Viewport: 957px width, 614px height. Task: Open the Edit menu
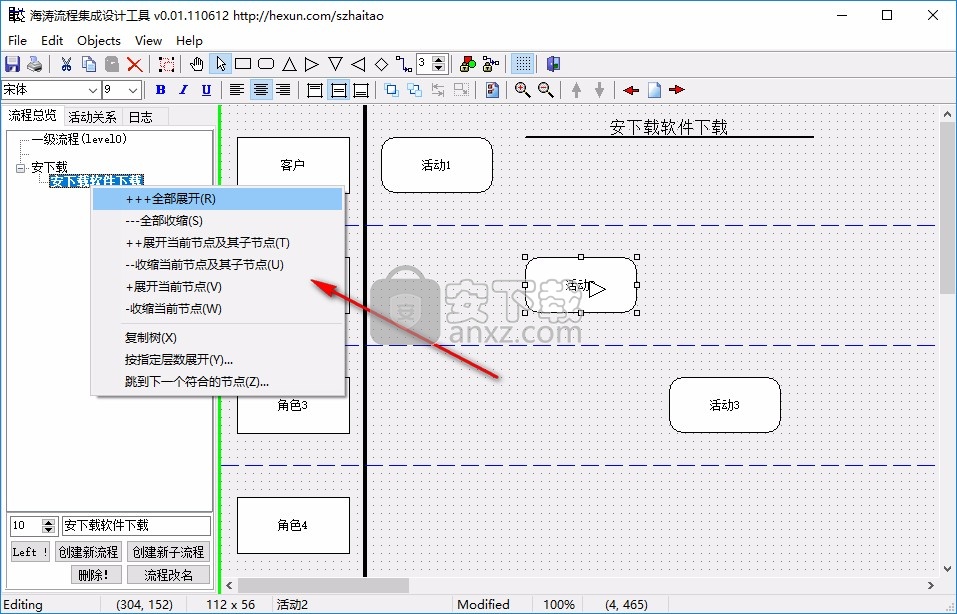[52, 40]
